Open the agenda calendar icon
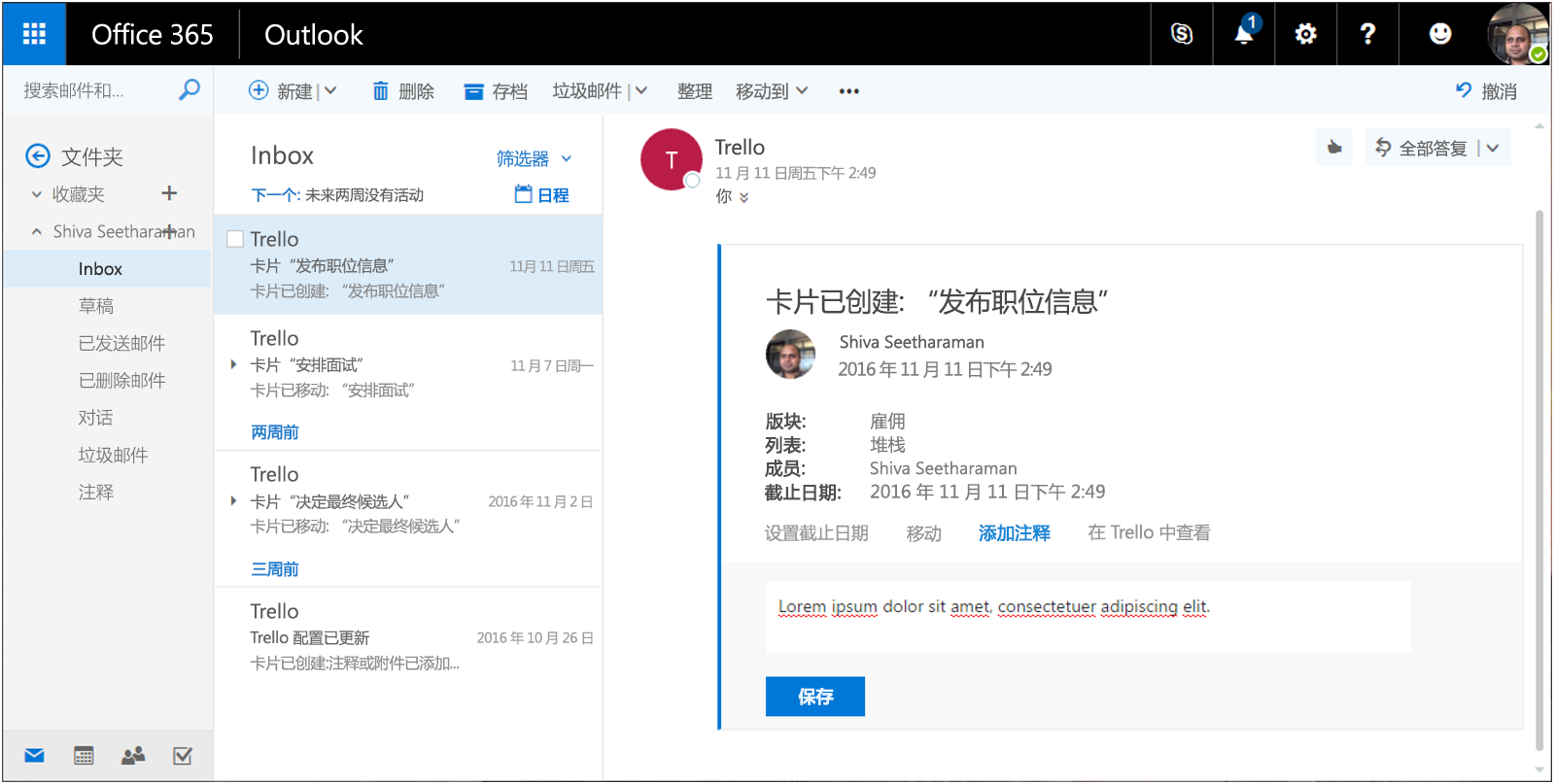 click(523, 194)
